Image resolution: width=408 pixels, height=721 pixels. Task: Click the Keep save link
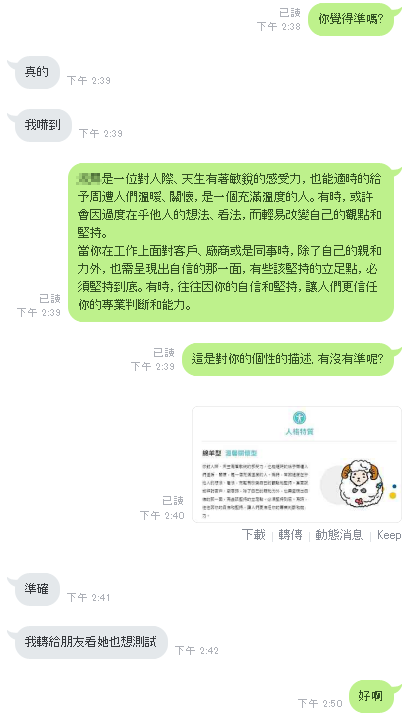389,535
